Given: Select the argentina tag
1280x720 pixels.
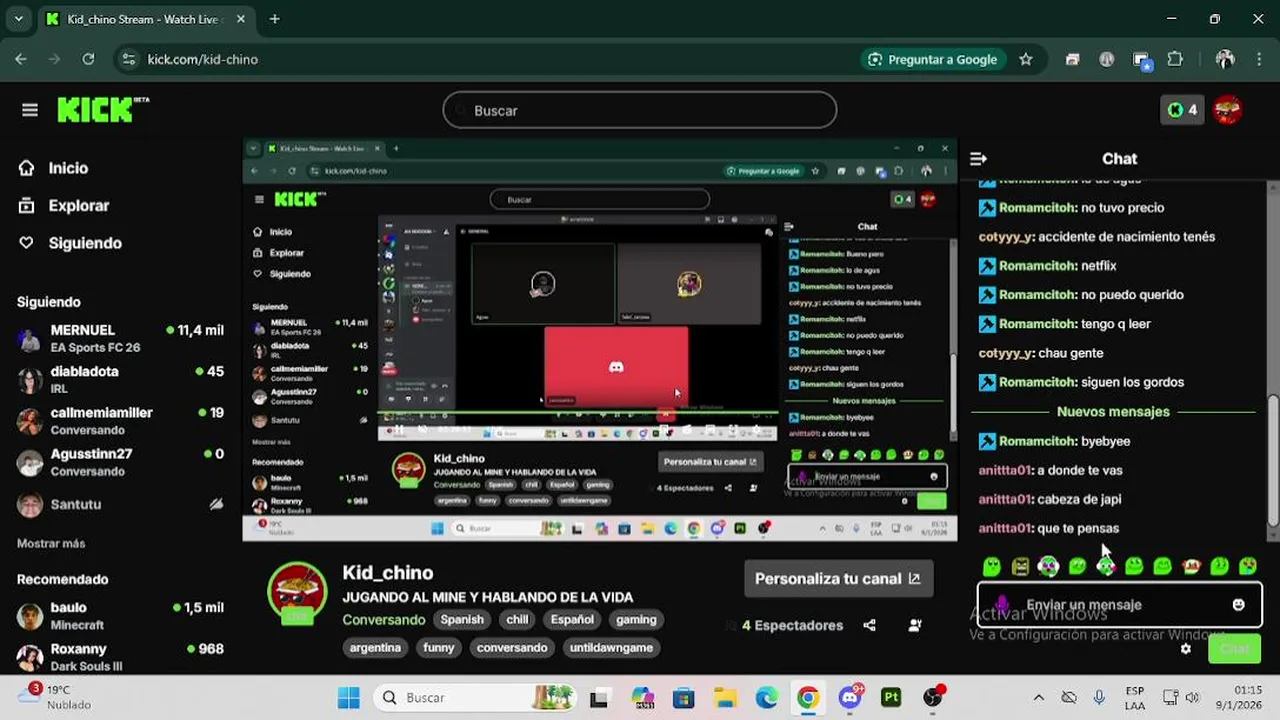Looking at the screenshot, I should point(375,647).
